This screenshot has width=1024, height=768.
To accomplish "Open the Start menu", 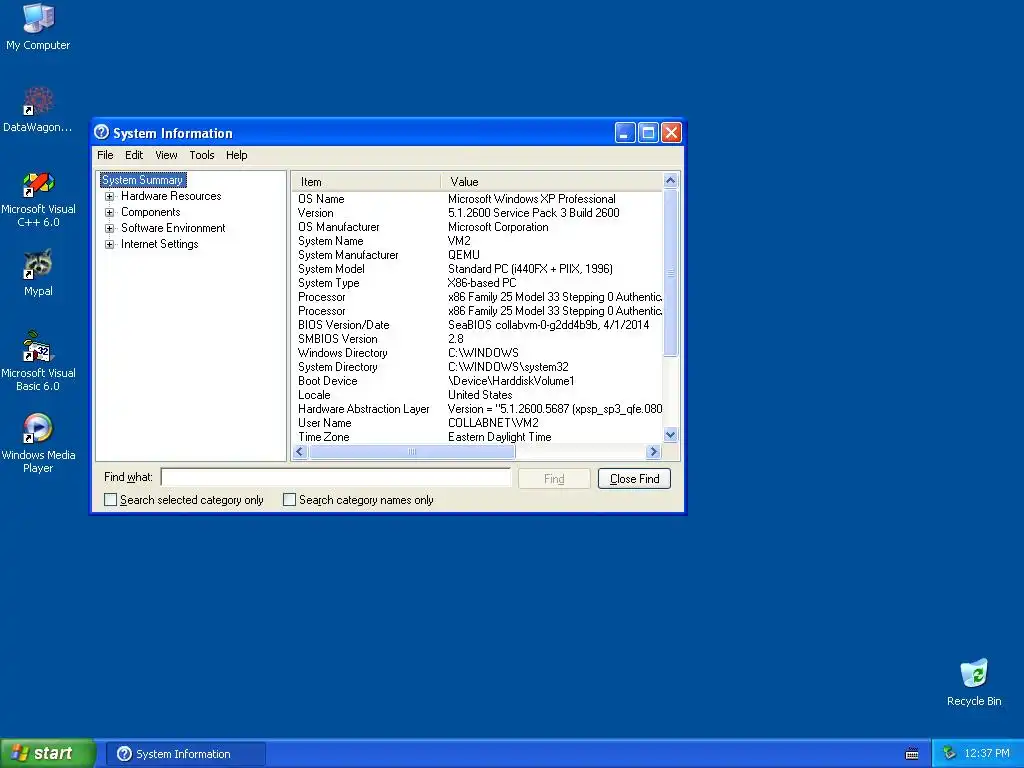I will click(x=47, y=754).
